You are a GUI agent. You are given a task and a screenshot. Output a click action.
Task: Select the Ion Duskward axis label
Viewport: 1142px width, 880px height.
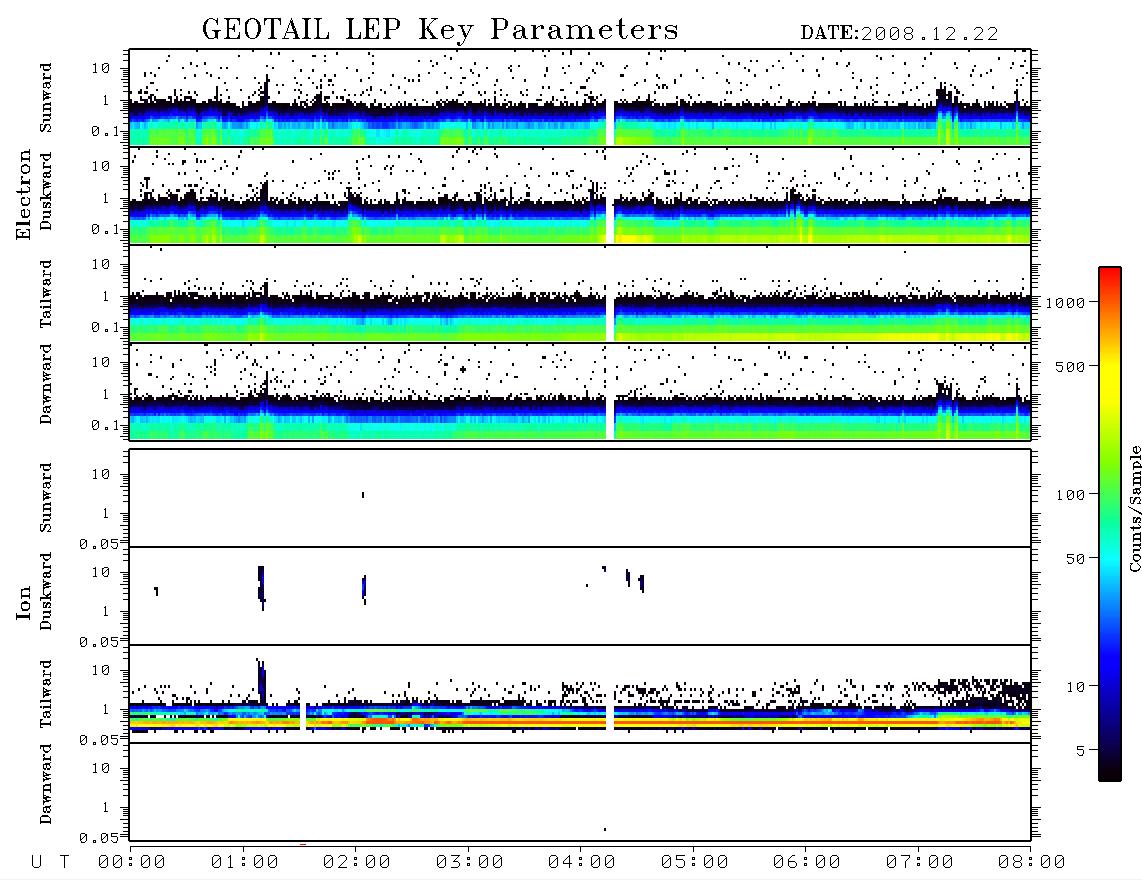(x=46, y=591)
